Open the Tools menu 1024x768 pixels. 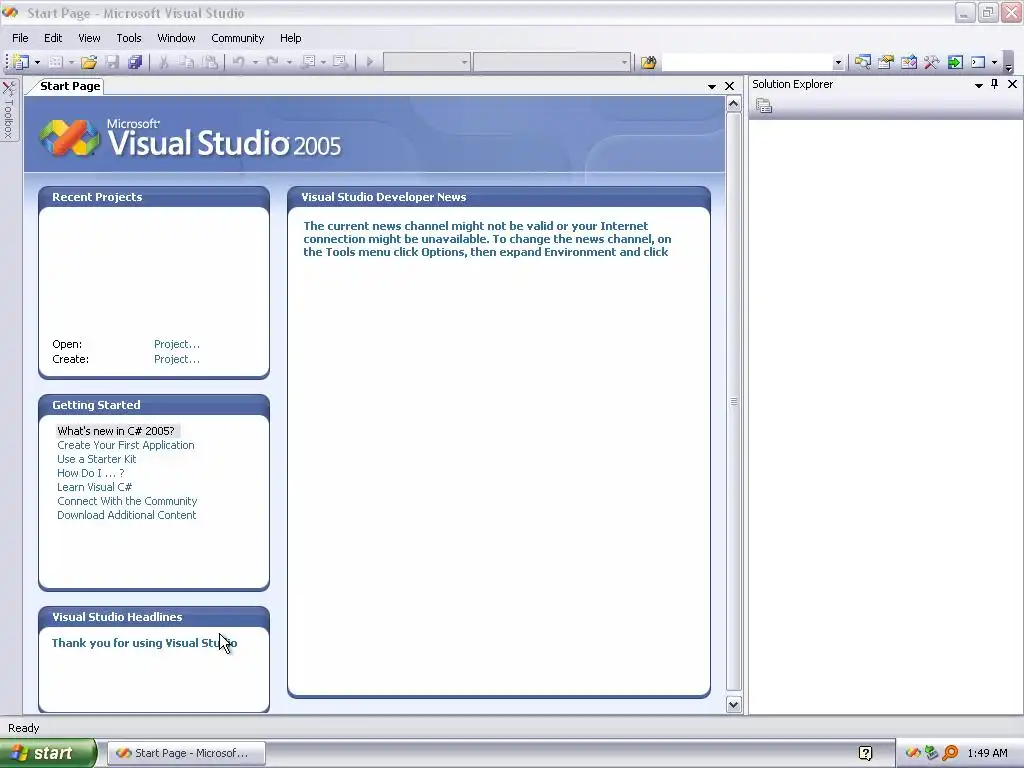(x=129, y=38)
